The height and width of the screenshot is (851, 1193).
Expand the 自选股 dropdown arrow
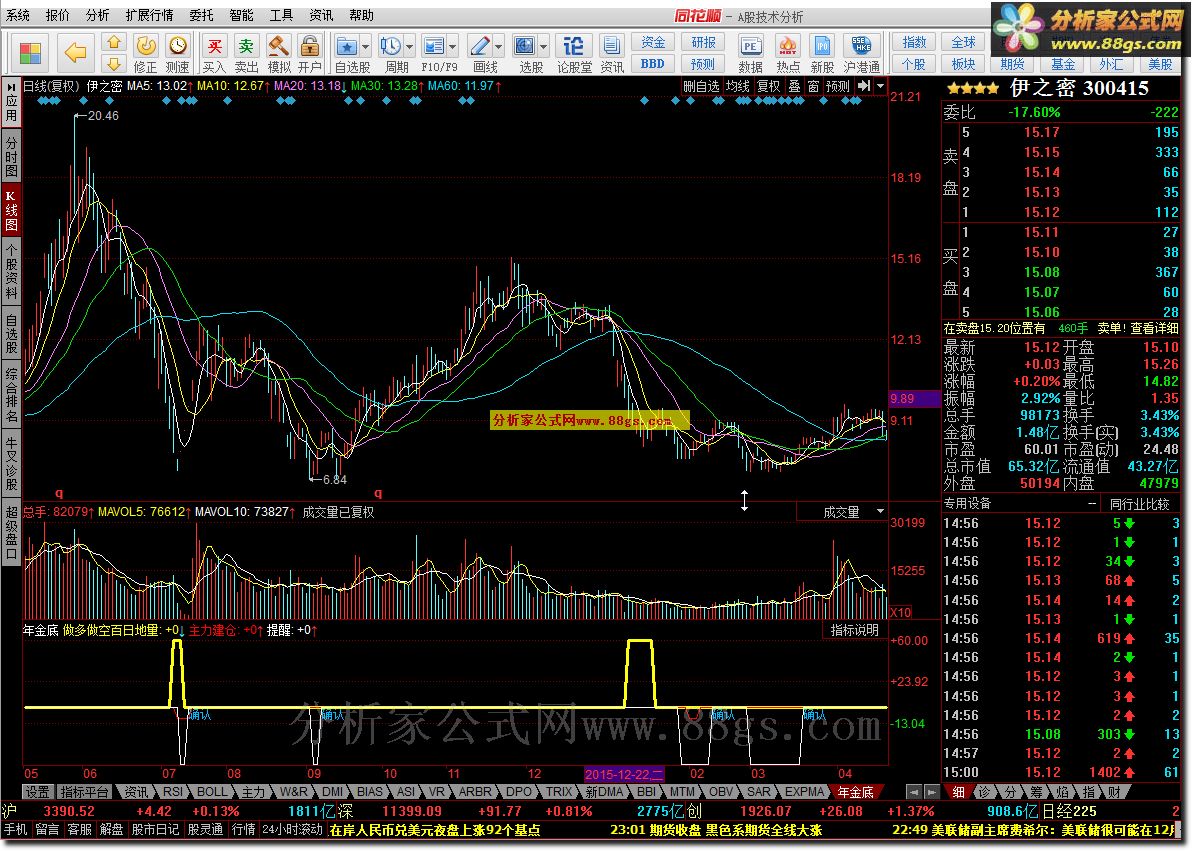[x=366, y=46]
